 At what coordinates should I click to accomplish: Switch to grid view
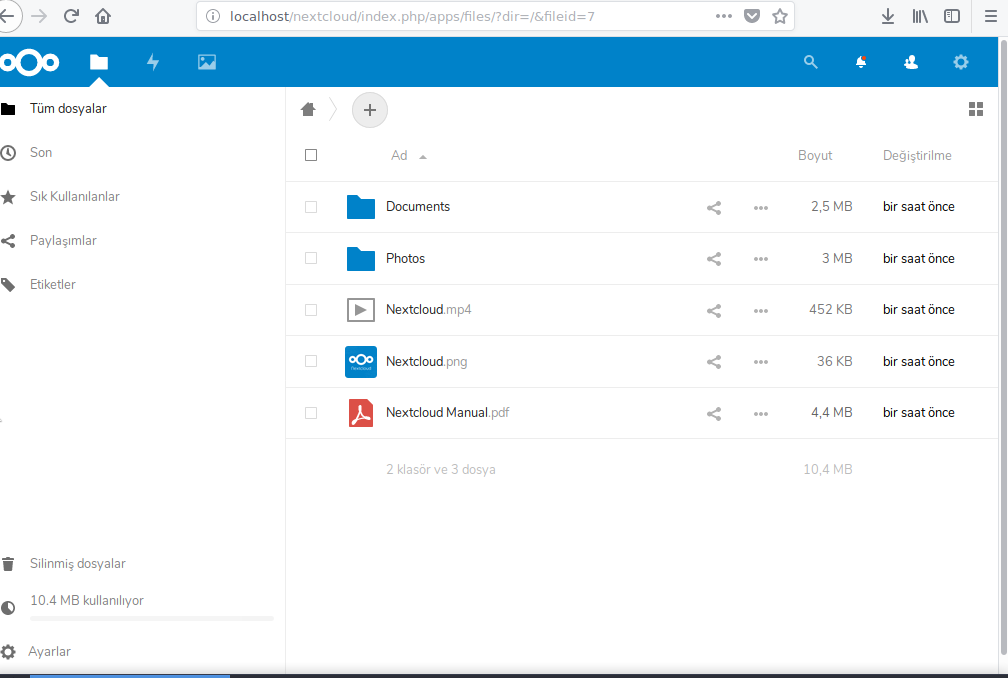[x=976, y=110]
